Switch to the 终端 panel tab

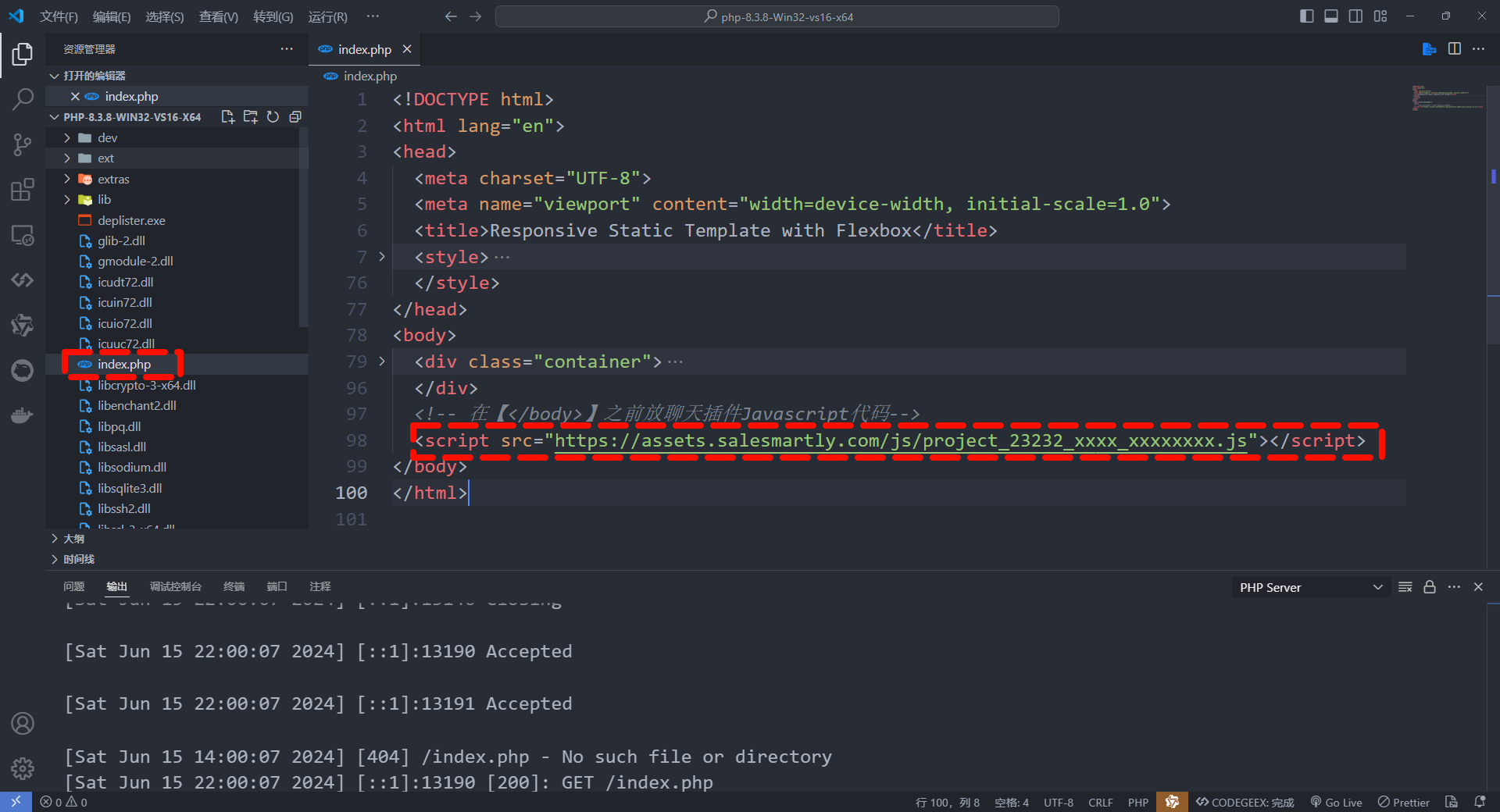[x=234, y=586]
